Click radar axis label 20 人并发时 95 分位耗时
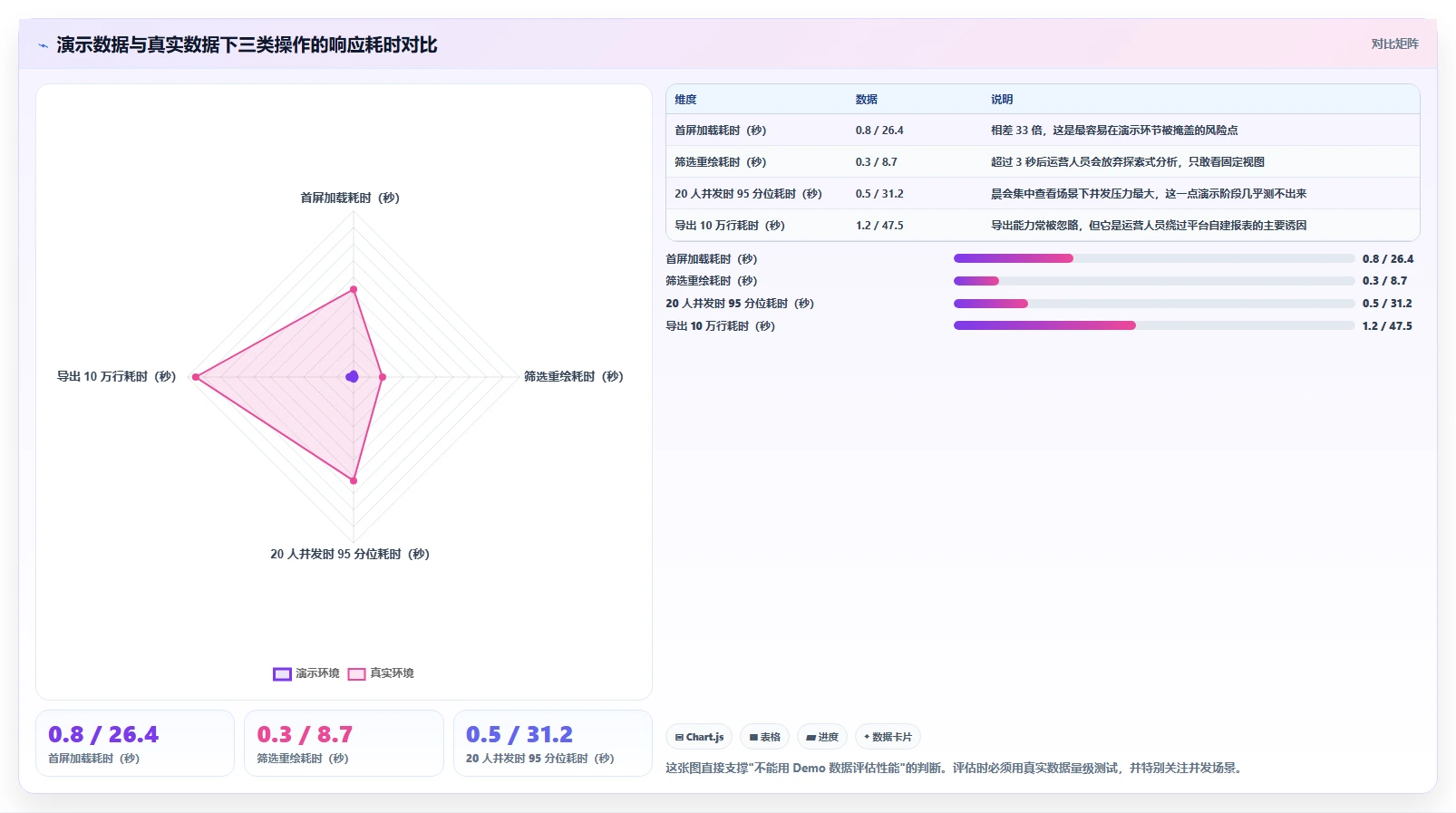The image size is (1456, 813). pos(350,554)
